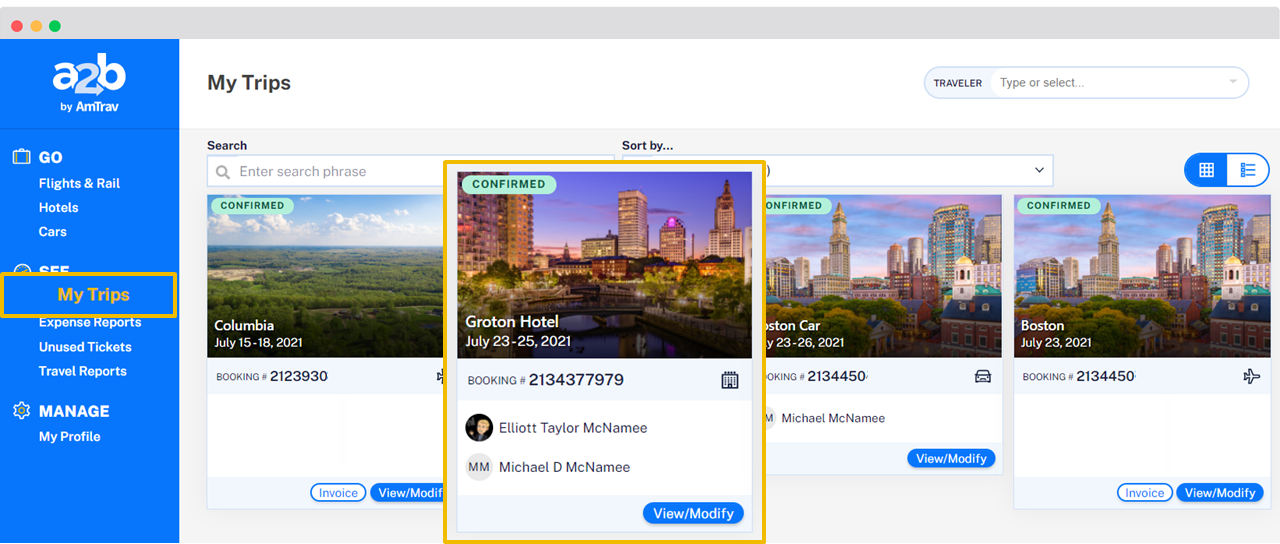Open Travel Reports from sidebar
1280x544 pixels.
82,371
